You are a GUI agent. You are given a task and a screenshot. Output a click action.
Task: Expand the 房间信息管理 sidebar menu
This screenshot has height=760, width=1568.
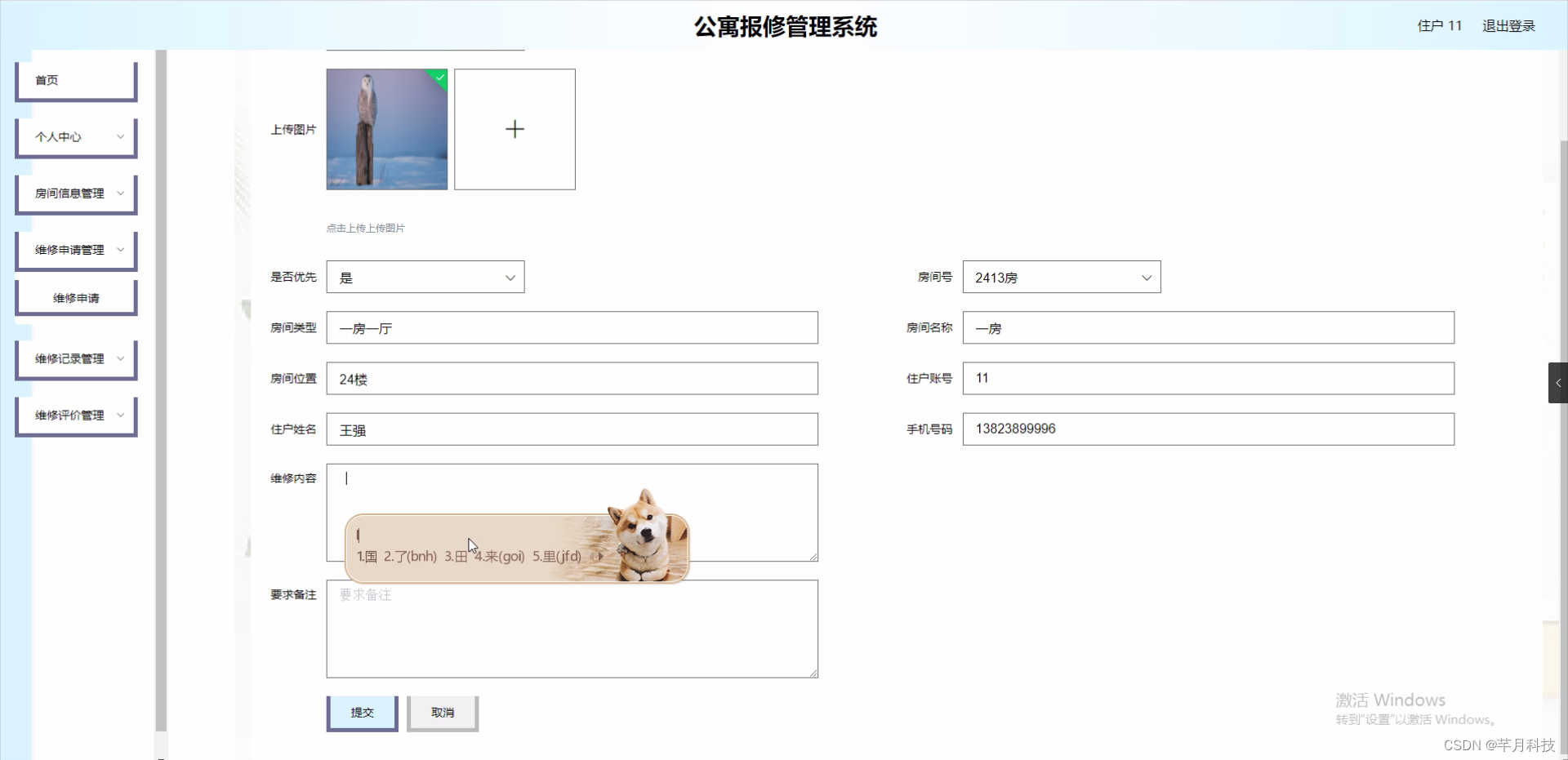click(x=75, y=193)
